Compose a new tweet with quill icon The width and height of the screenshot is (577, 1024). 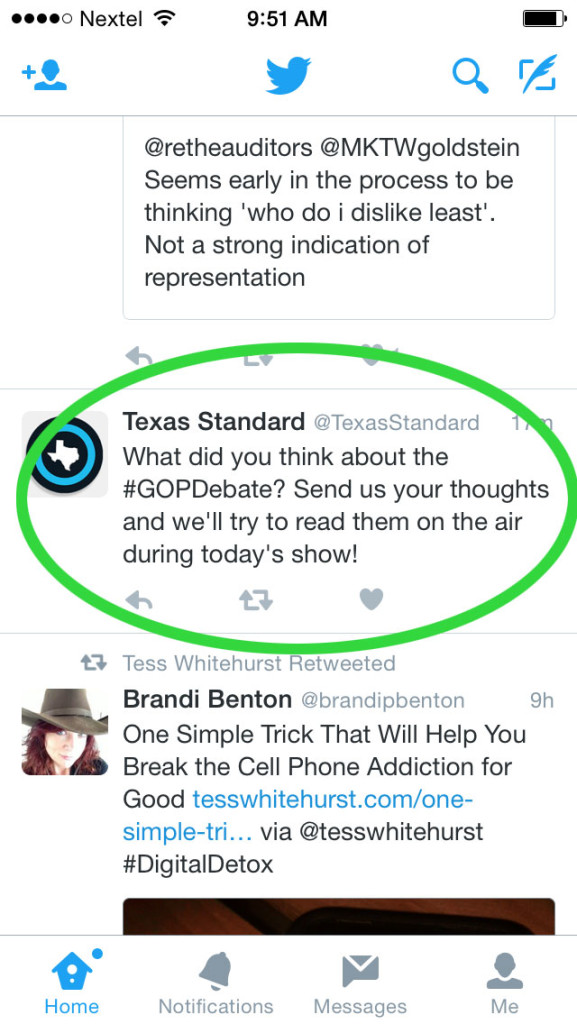click(x=538, y=74)
